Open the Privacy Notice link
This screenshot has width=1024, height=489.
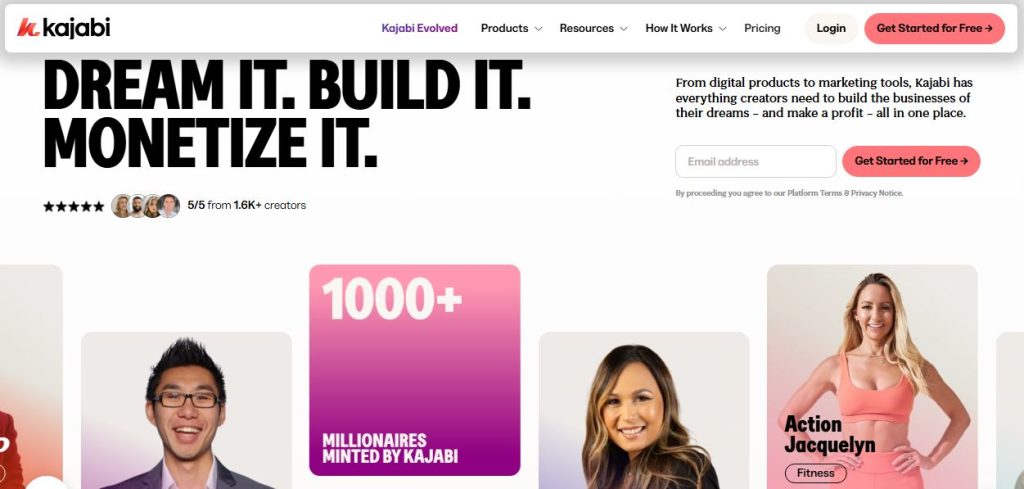876,193
